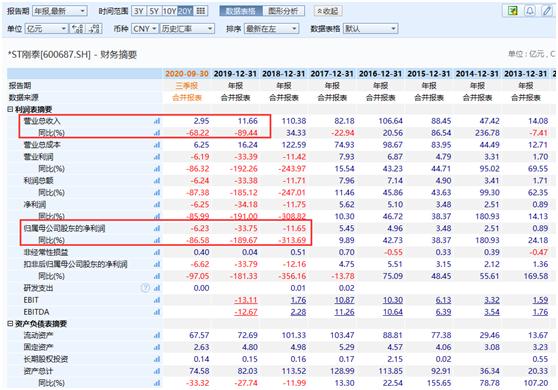
Task: Click the Excel export icon
Action: [512, 11]
